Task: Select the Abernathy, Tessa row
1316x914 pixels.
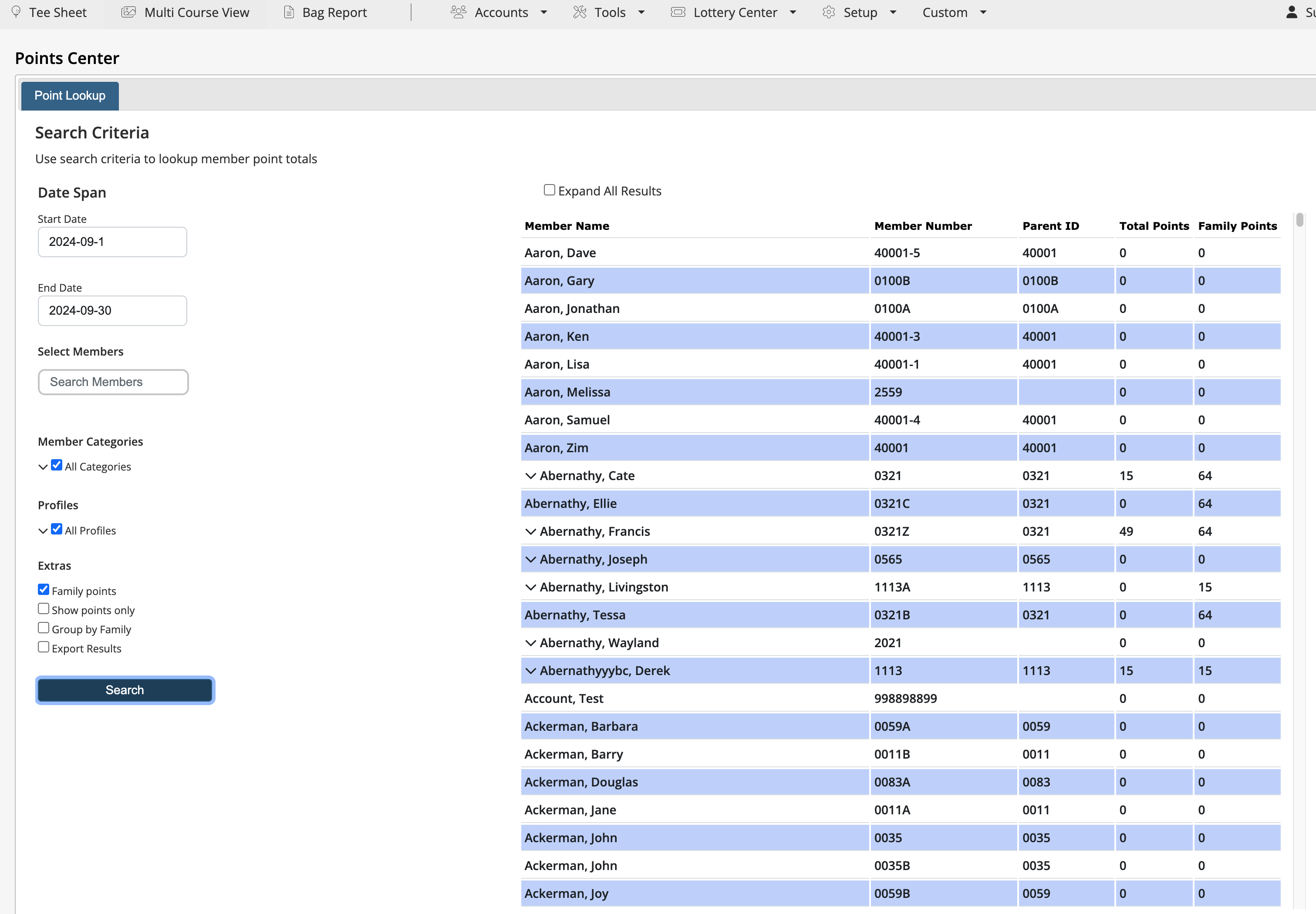Action: (901, 615)
